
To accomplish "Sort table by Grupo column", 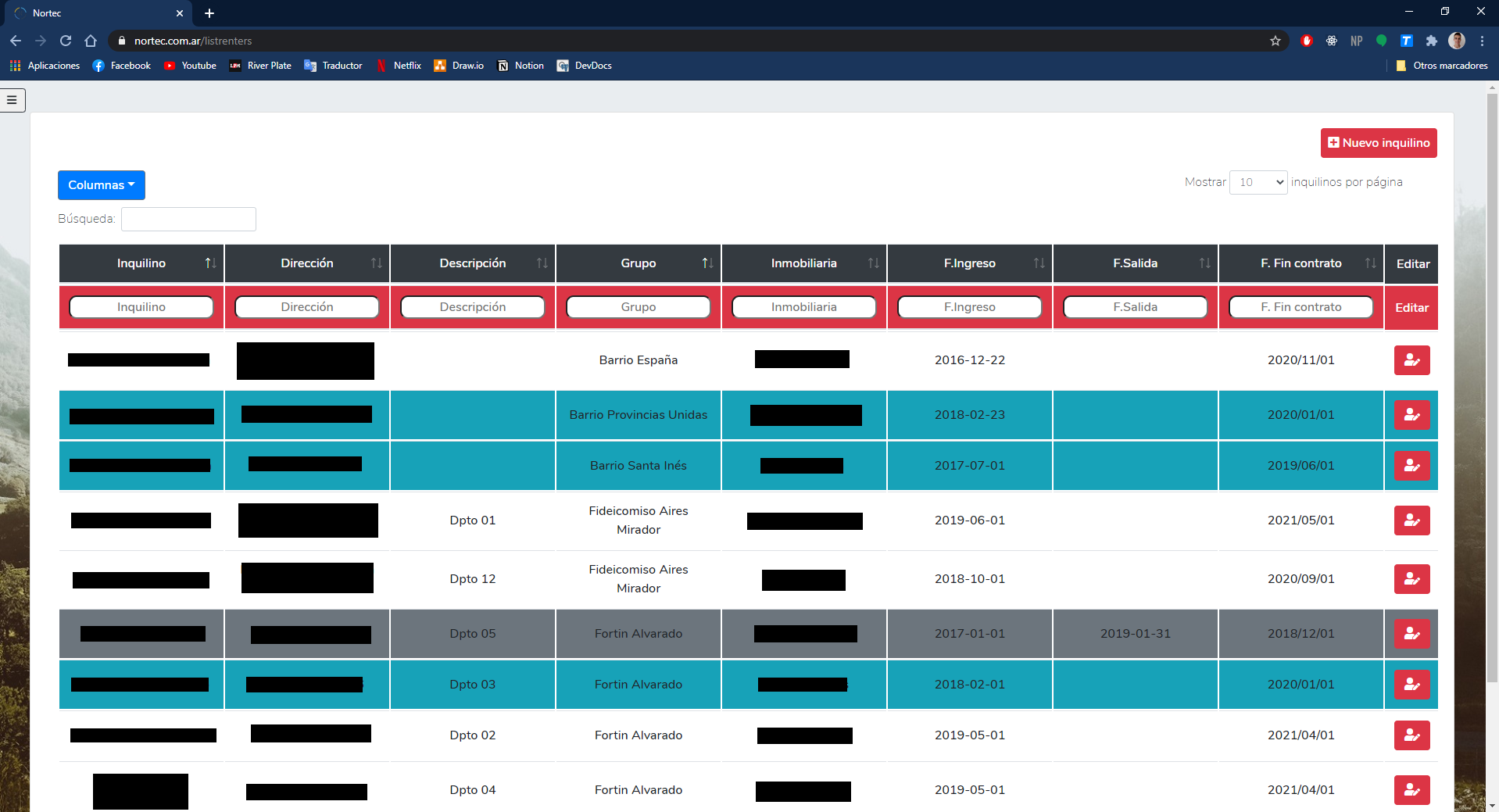I will pyautogui.click(x=639, y=263).
